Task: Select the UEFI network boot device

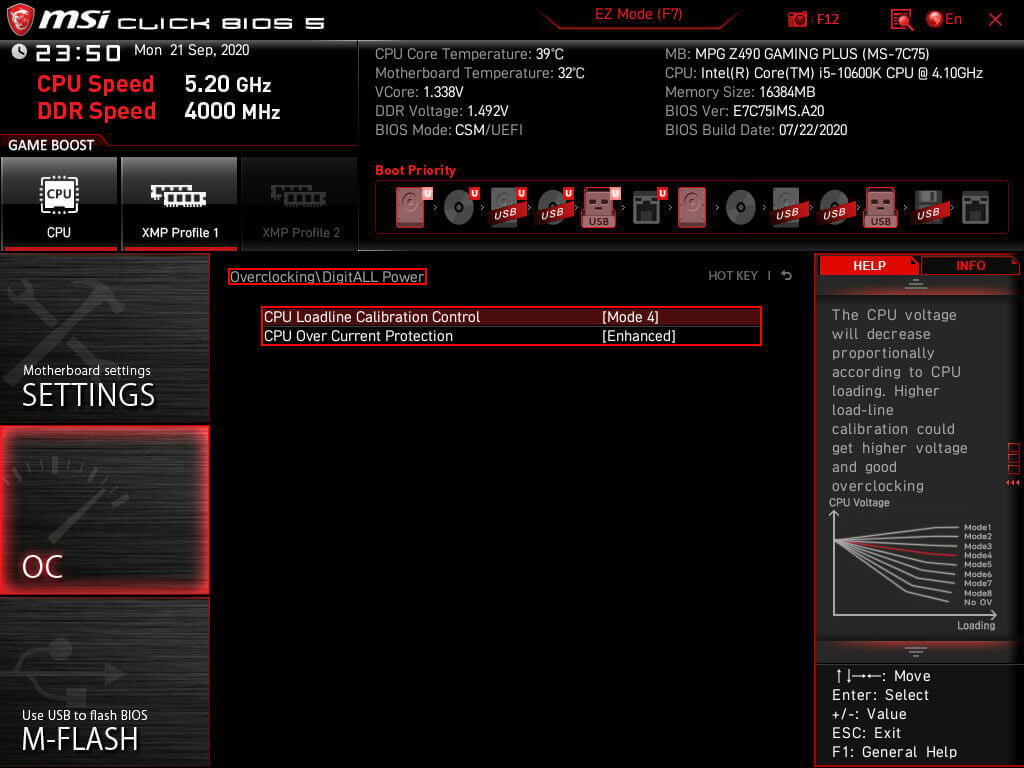Action: click(x=648, y=207)
